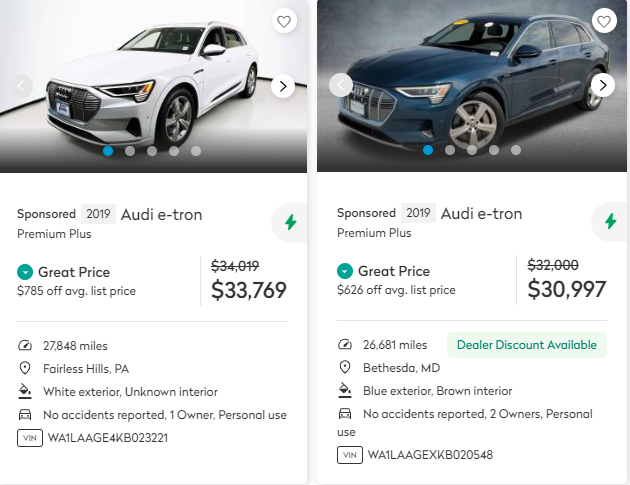Screen dimensions: 630x485
Task: Show previous photo of white Audi
Action: click(23, 86)
